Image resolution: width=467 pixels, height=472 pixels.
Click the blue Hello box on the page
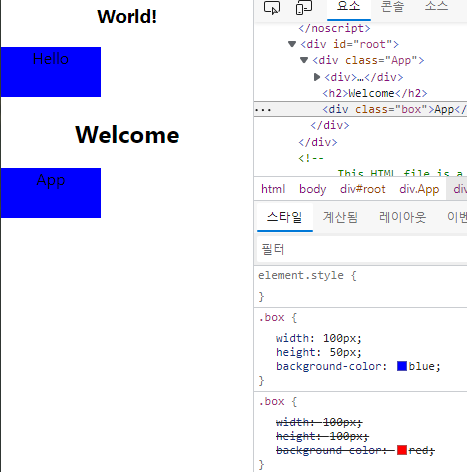(x=51, y=72)
